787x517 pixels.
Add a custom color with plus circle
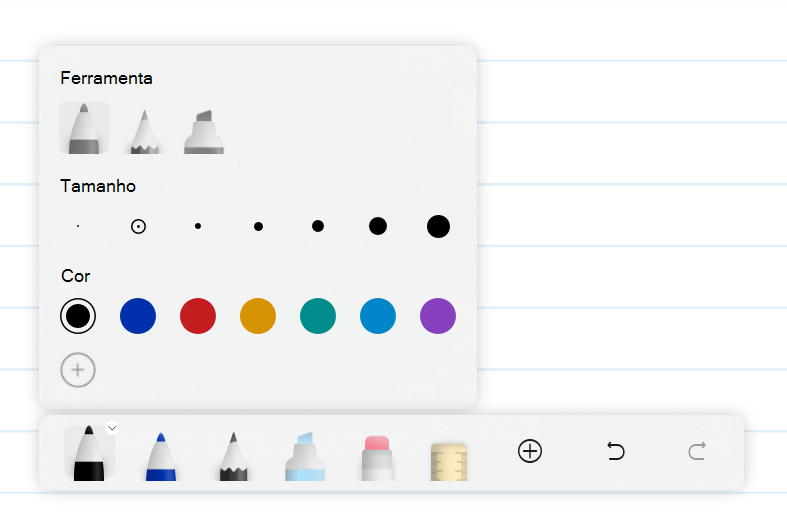(x=78, y=370)
